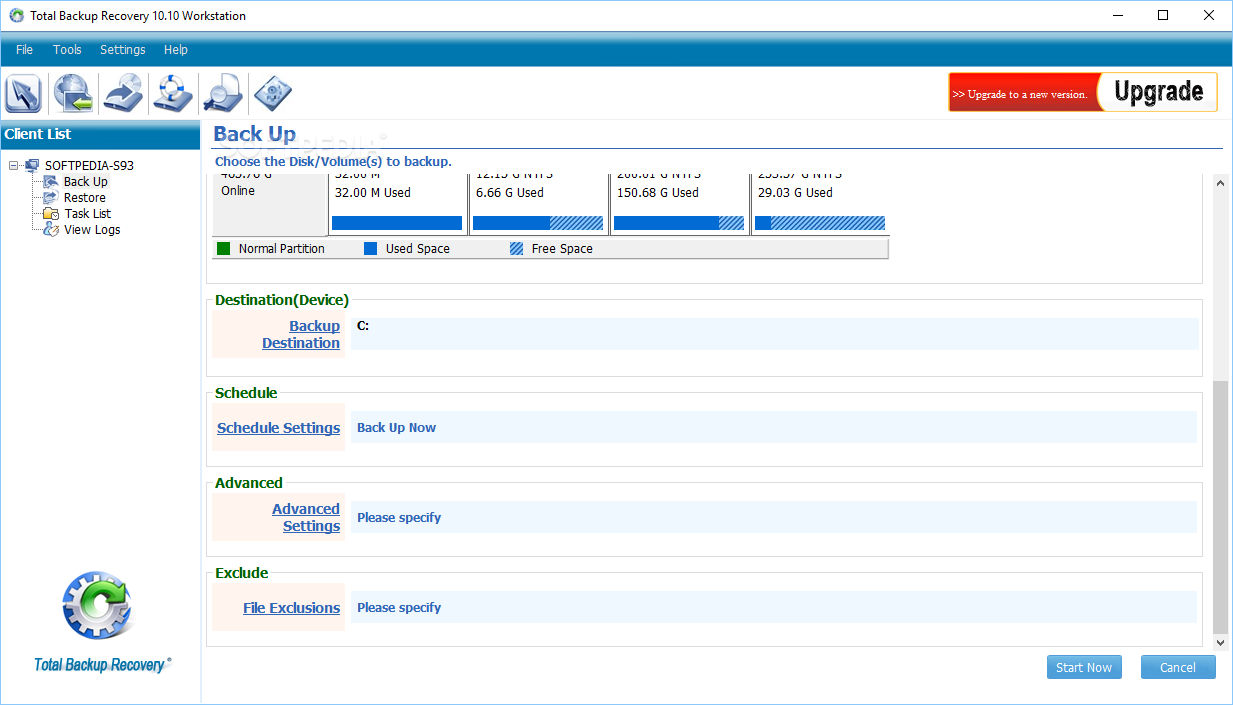This screenshot has width=1233, height=705.
Task: Click the destination field showing C:
Action: click(x=774, y=334)
